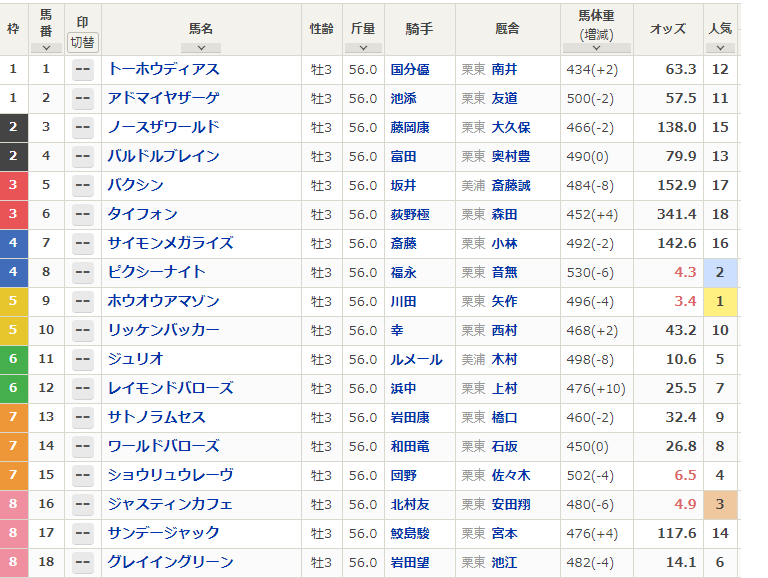
Task: Toggle the mark selector for ピクシーナイト
Action: 83,272
